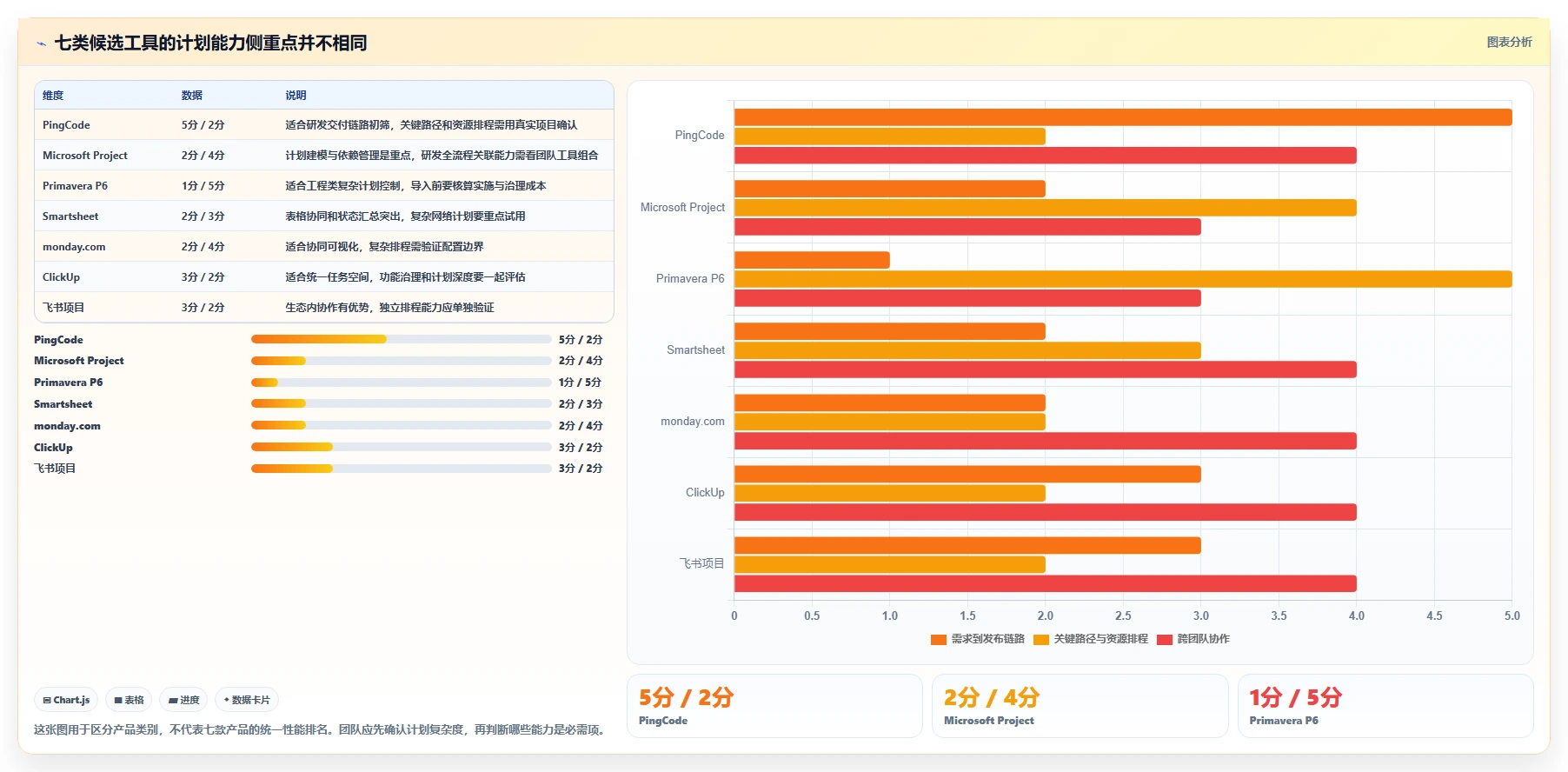Screen dimensions: 1568x772
Task: Click PingCode red 跨团队协作 chart bar
Action: [1046, 156]
